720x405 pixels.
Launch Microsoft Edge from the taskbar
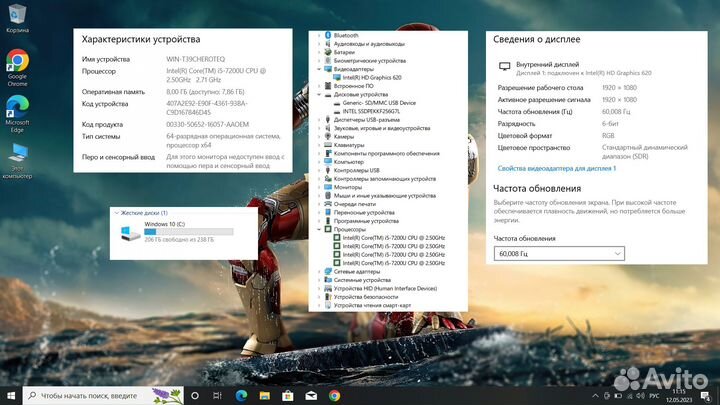point(241,395)
